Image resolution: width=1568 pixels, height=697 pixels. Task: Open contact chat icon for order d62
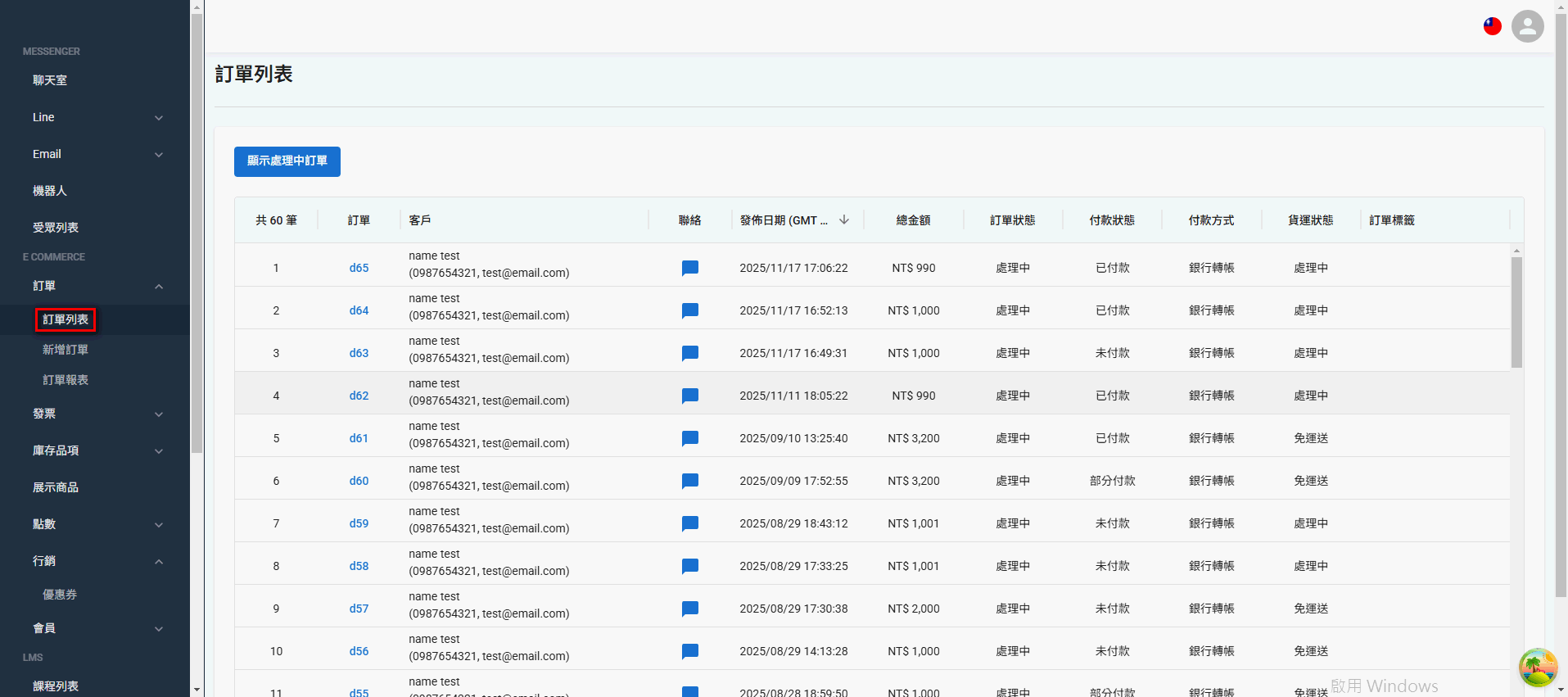[x=690, y=396]
